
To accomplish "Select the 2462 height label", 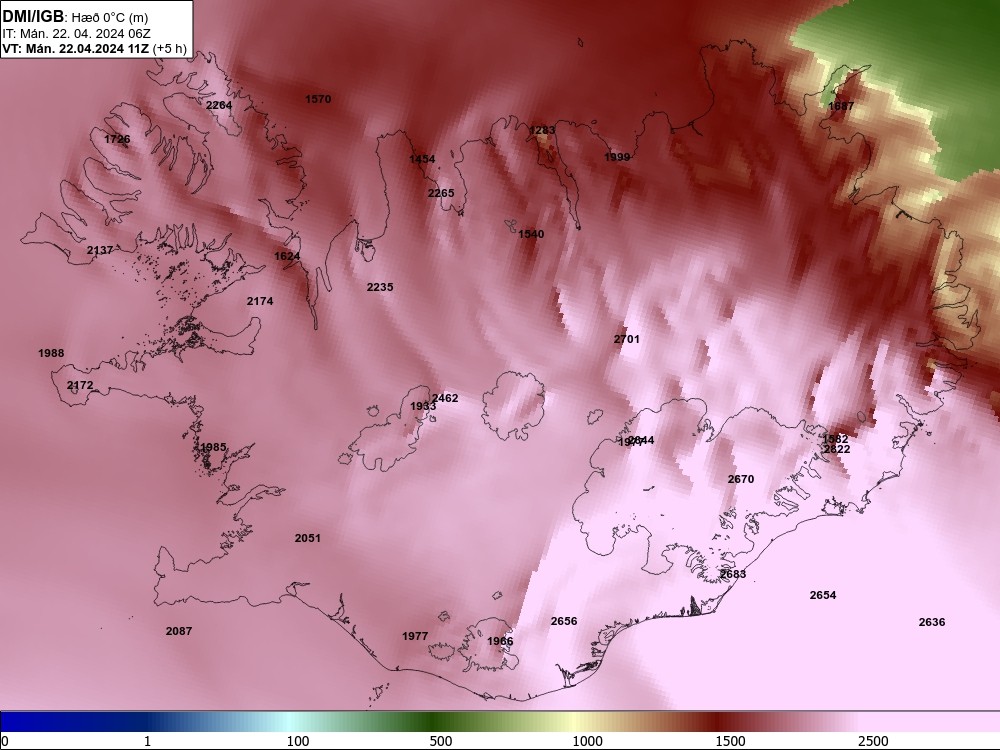I will tap(445, 398).
